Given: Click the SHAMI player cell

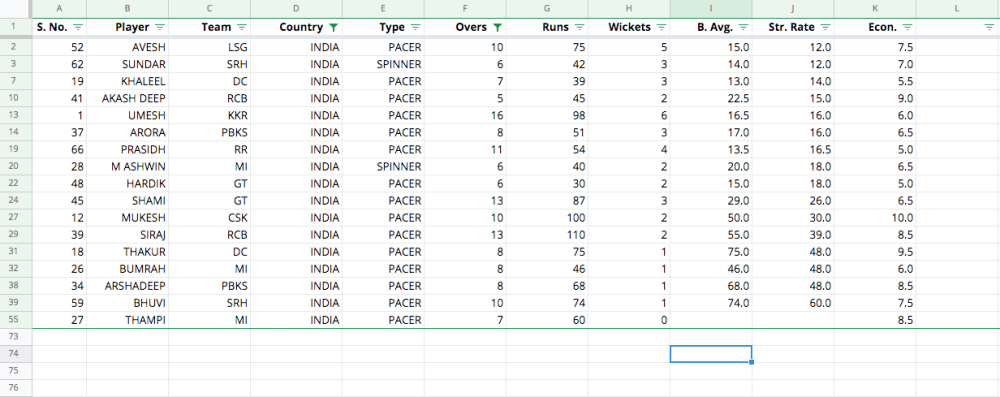Looking at the screenshot, I should [128, 200].
